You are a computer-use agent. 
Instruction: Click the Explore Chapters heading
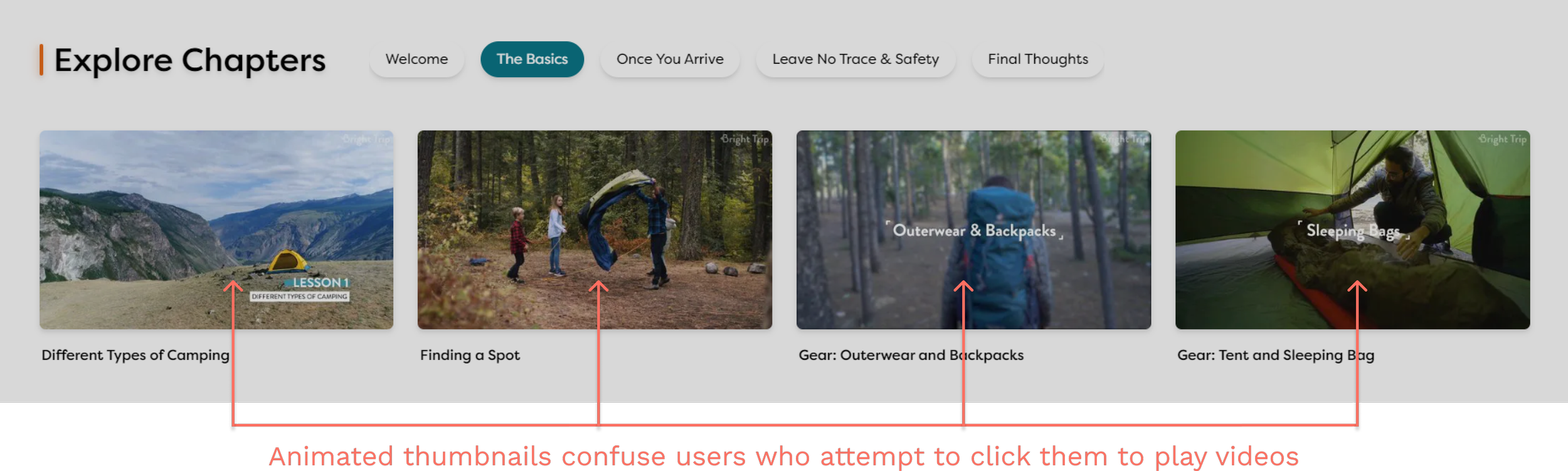(x=189, y=60)
